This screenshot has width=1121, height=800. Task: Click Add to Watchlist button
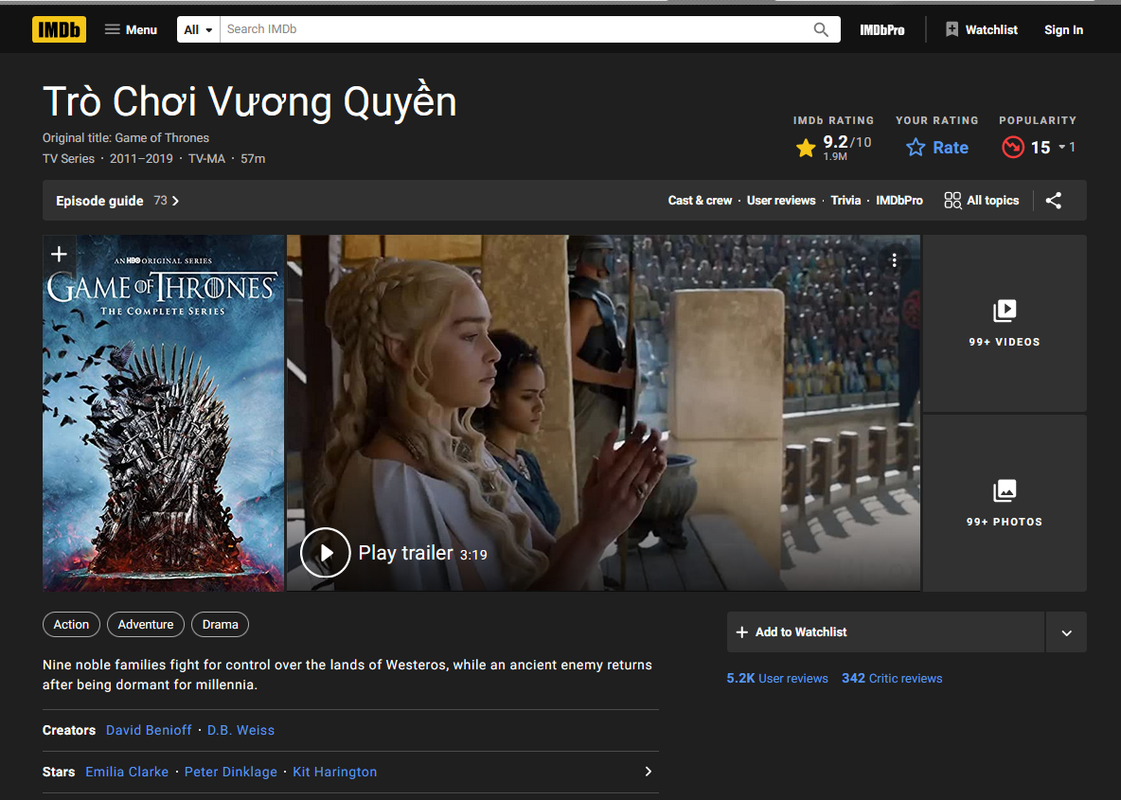tap(885, 632)
